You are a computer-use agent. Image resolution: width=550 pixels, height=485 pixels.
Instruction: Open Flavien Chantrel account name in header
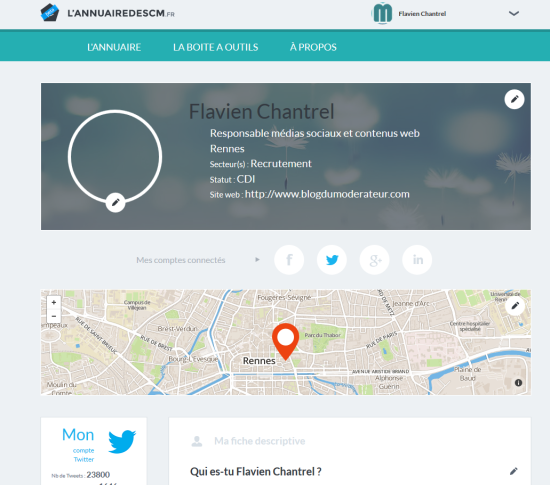[x=422, y=14]
